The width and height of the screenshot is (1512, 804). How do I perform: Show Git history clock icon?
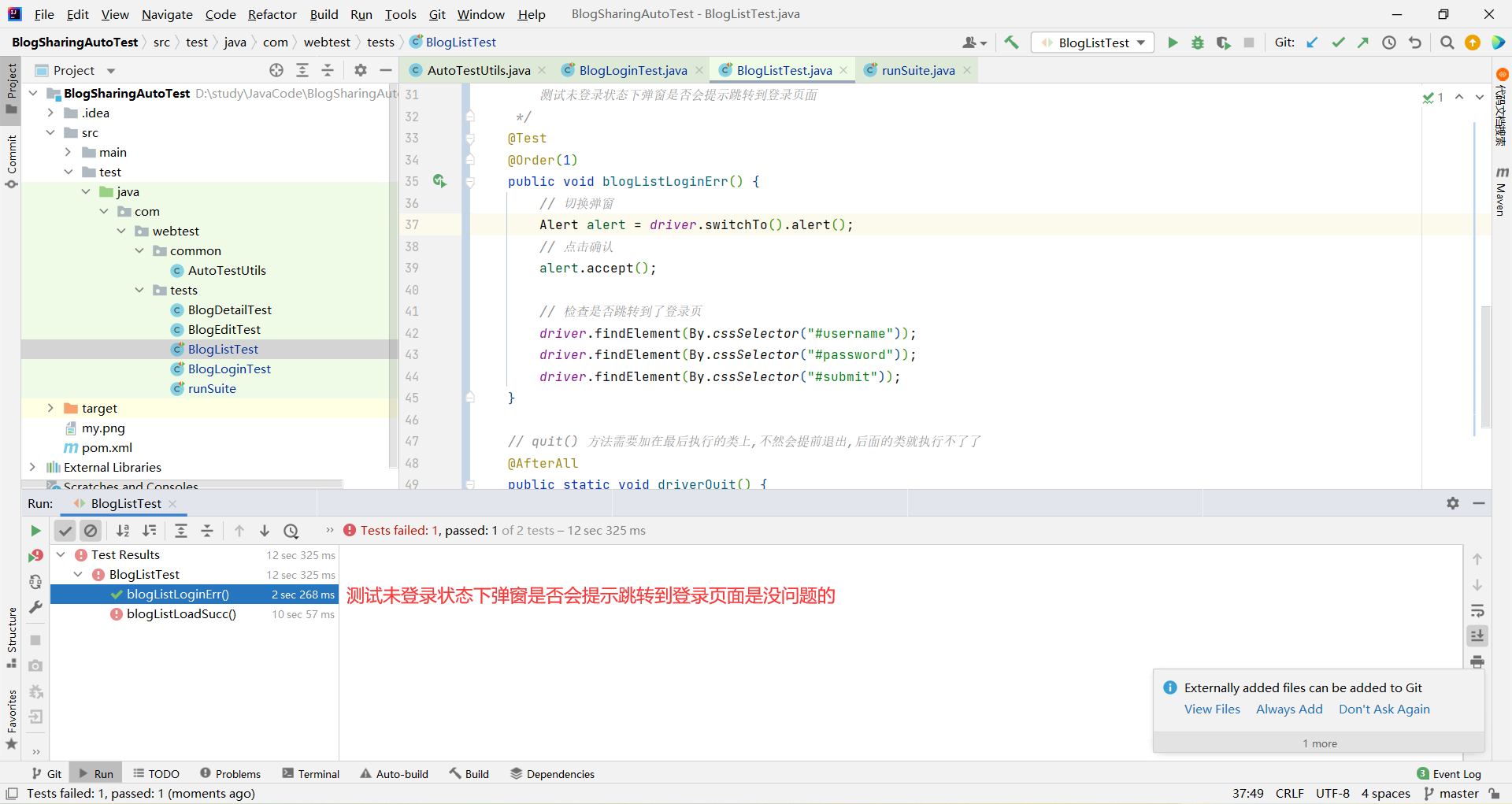click(1389, 43)
